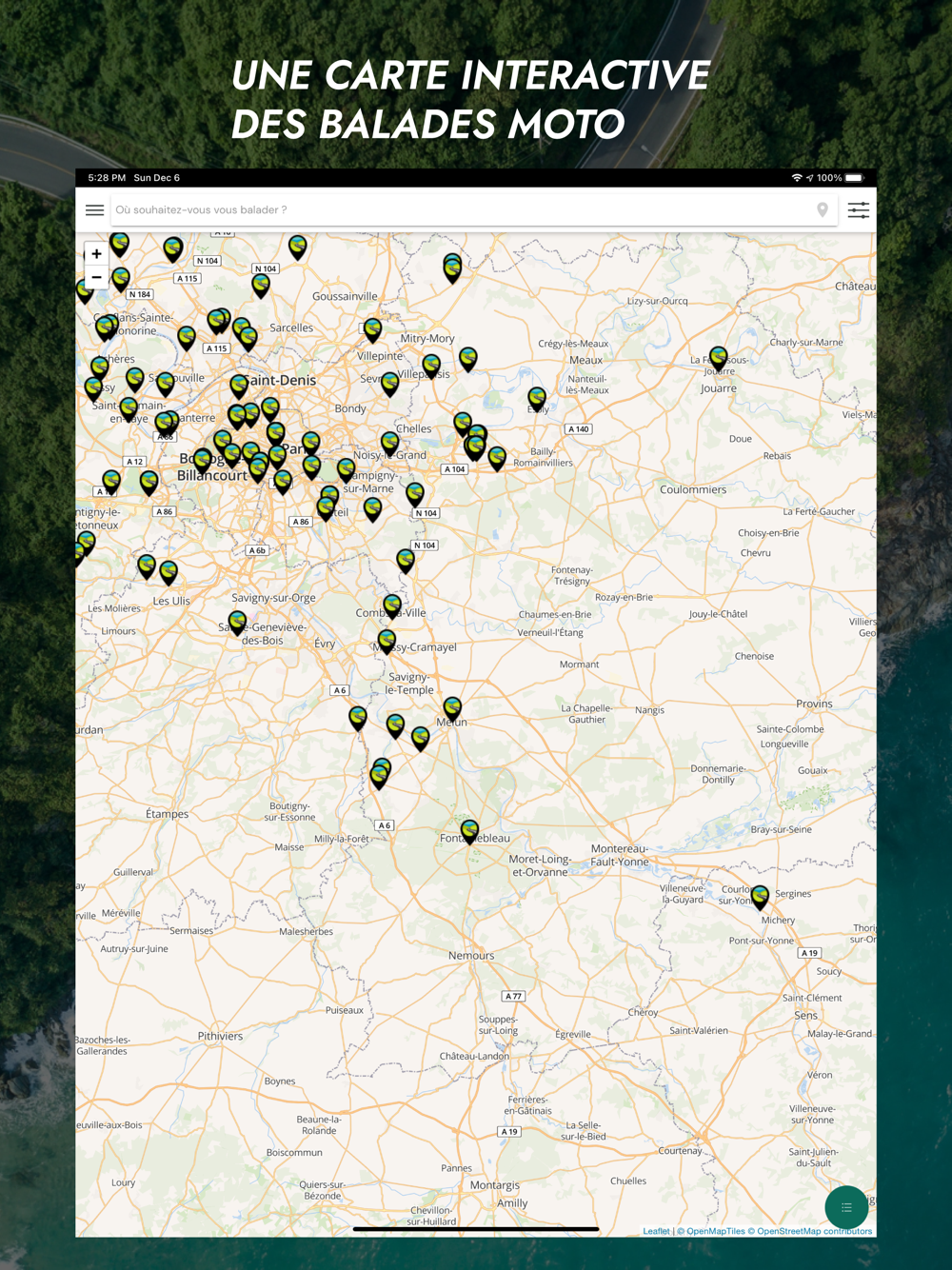Click the Malesherbes town label
Screen dimensions: 952x1270
(306, 931)
